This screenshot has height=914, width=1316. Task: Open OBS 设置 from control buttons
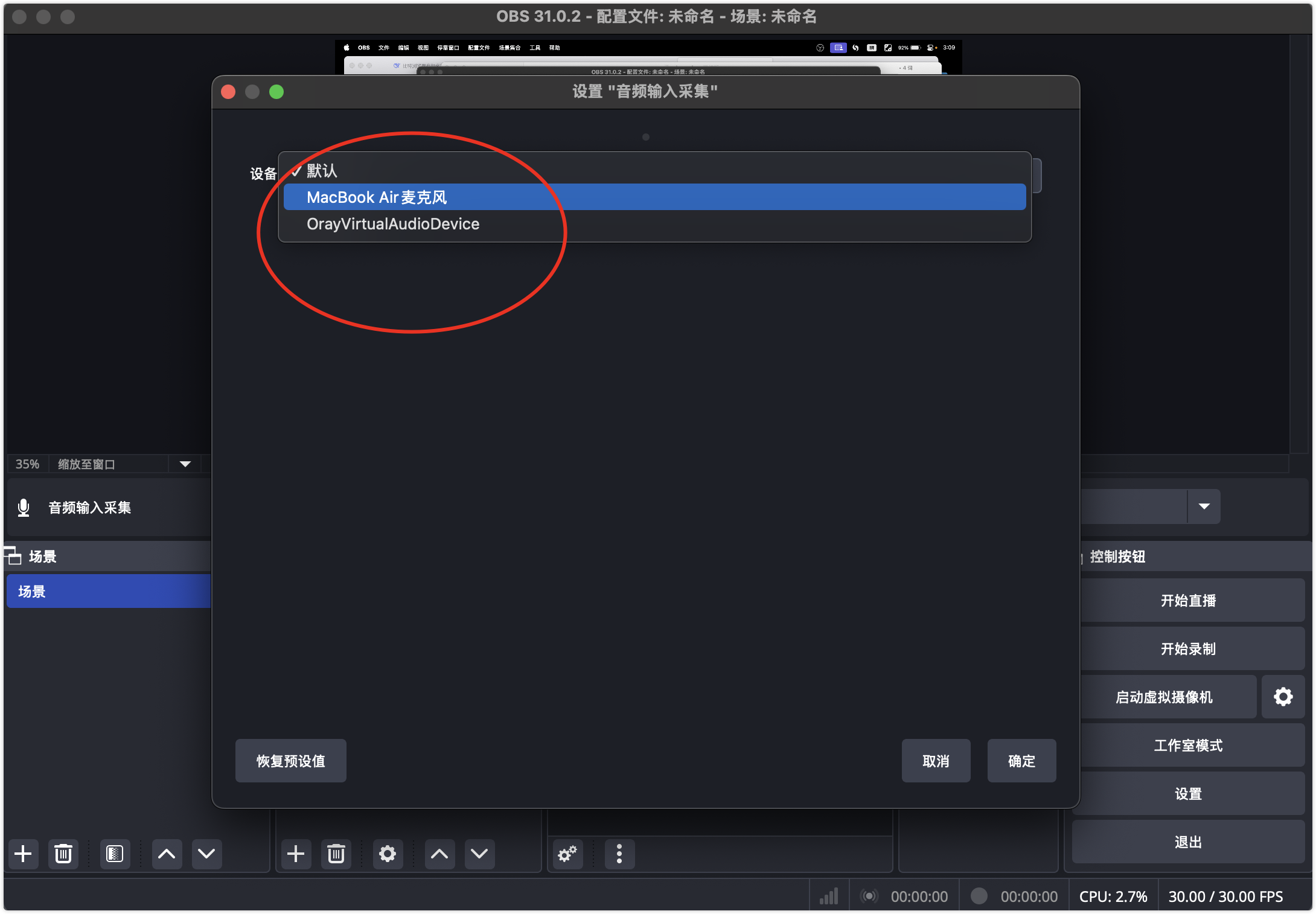(x=1188, y=794)
